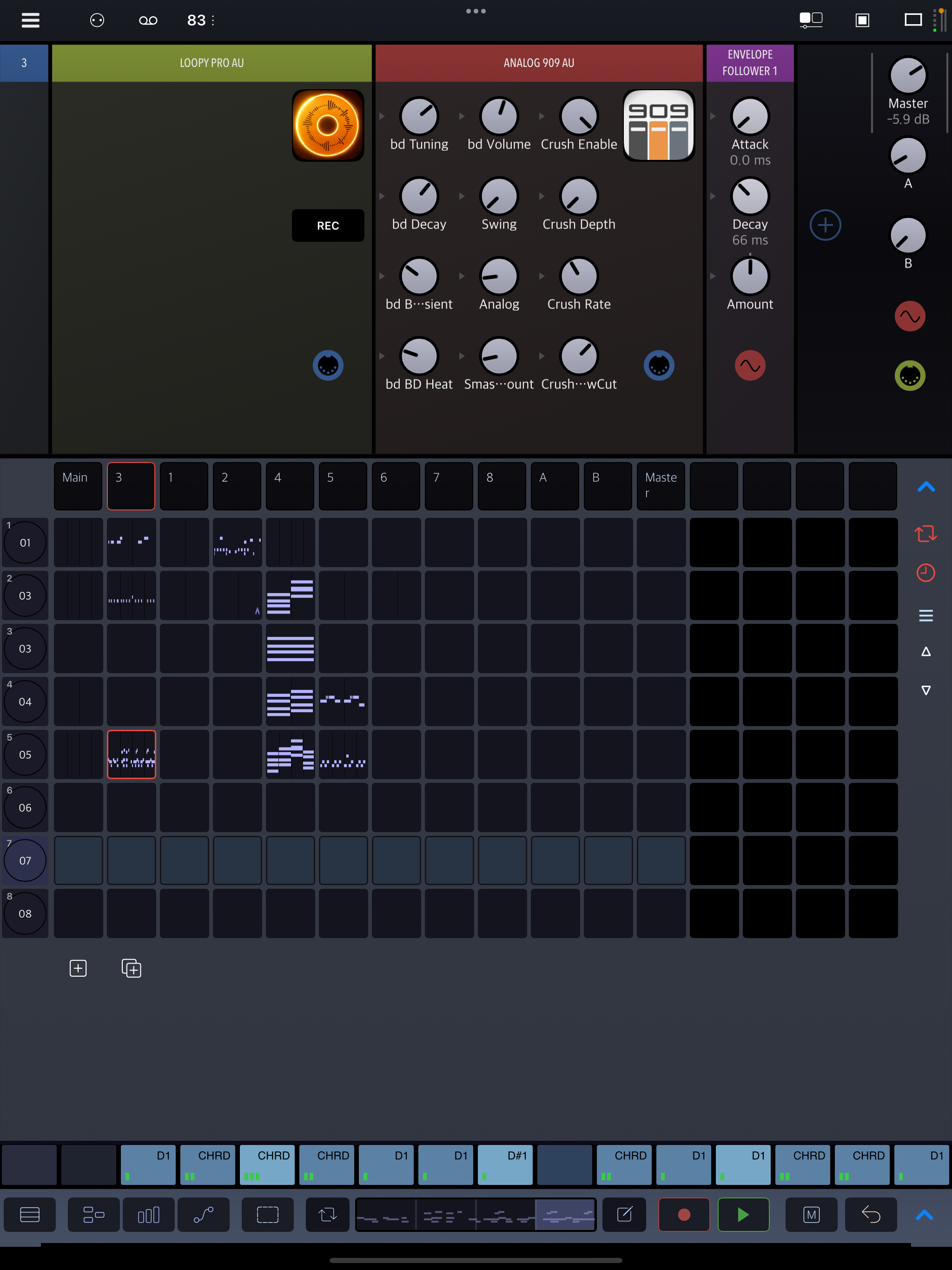The width and height of the screenshot is (952, 1270).
Task: Launch scene 08
Action: pos(25,913)
